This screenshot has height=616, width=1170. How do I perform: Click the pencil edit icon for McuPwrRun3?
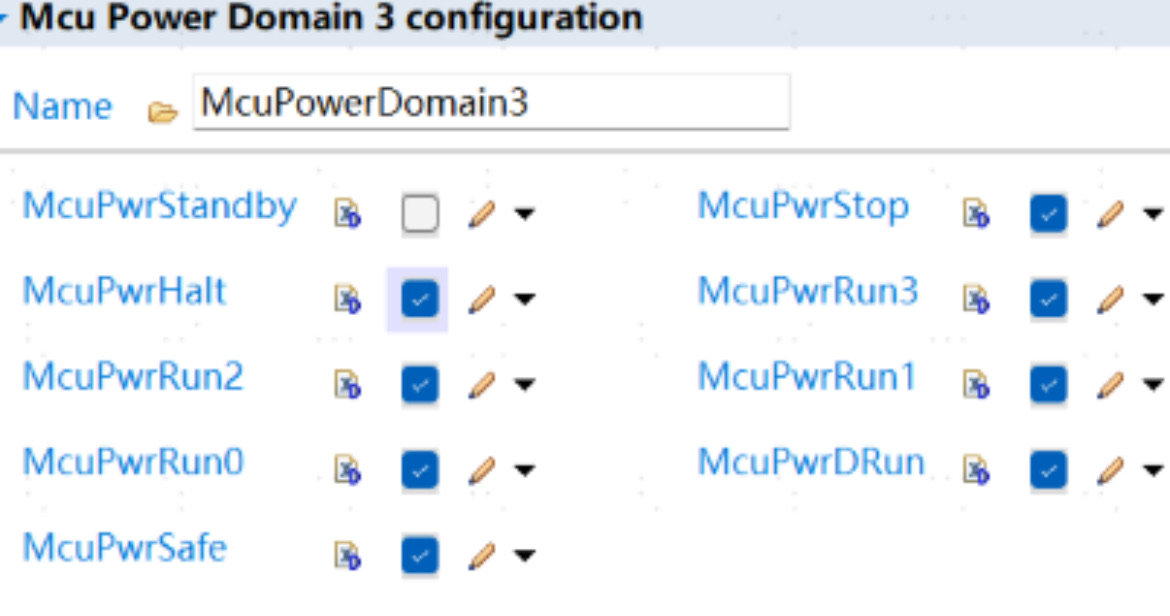(1111, 300)
